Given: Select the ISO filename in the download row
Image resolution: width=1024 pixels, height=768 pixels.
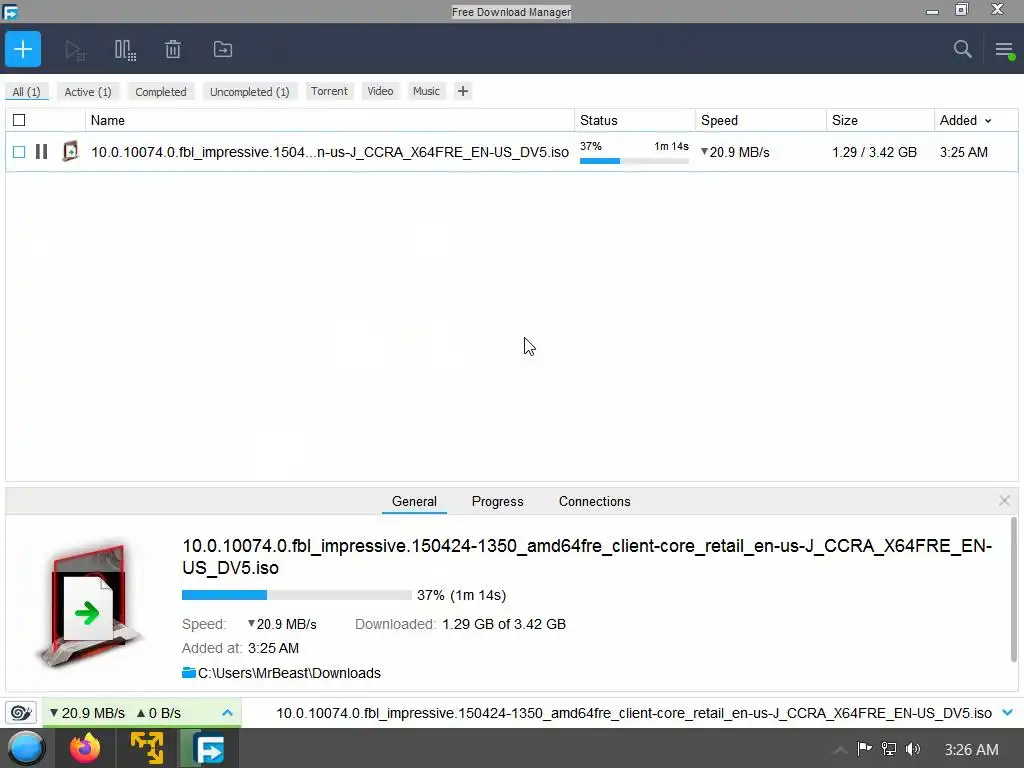Looking at the screenshot, I should (x=330, y=152).
